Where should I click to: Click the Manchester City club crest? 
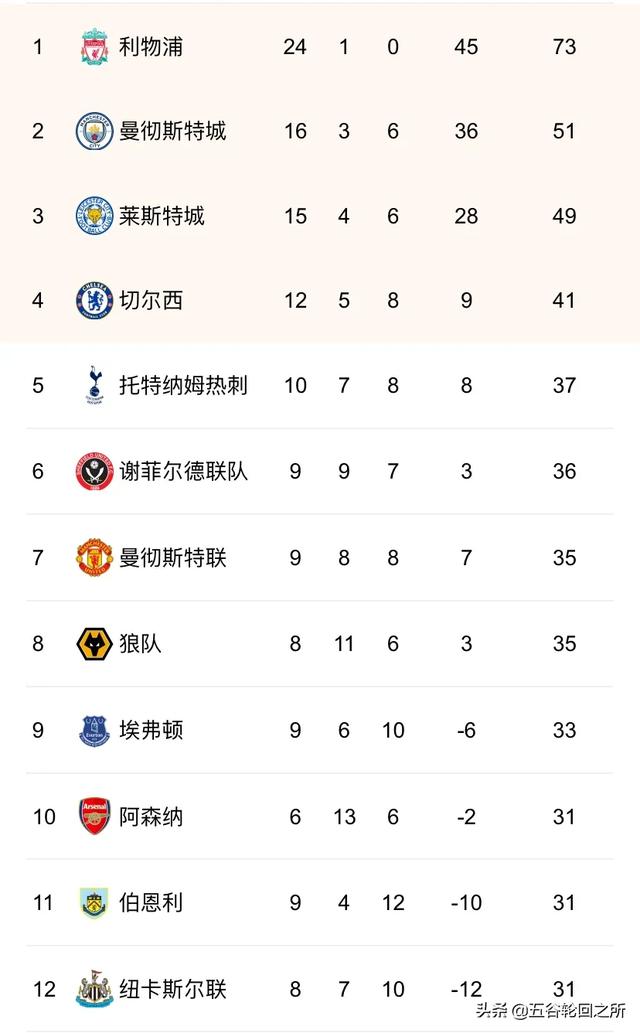94,131
